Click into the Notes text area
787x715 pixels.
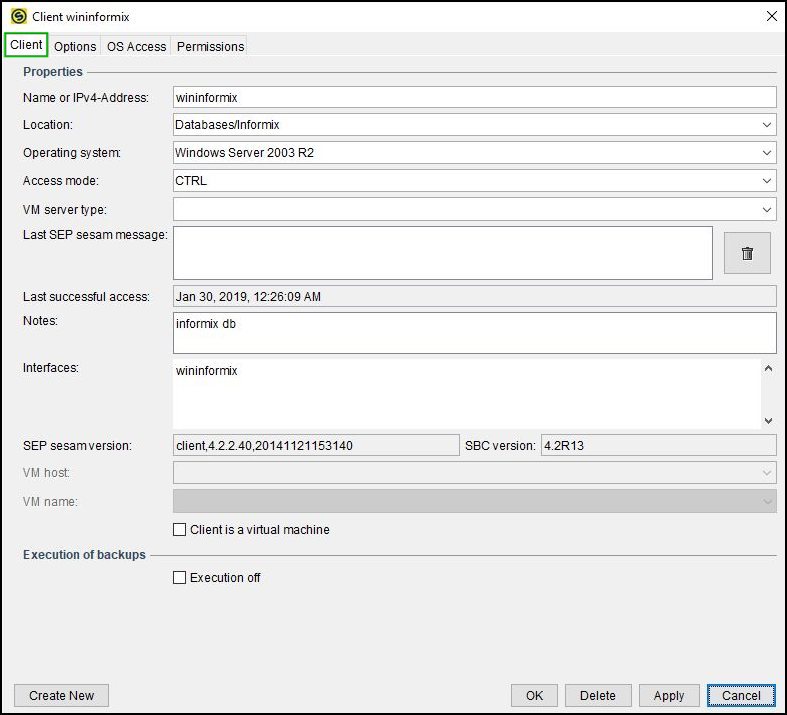474,333
